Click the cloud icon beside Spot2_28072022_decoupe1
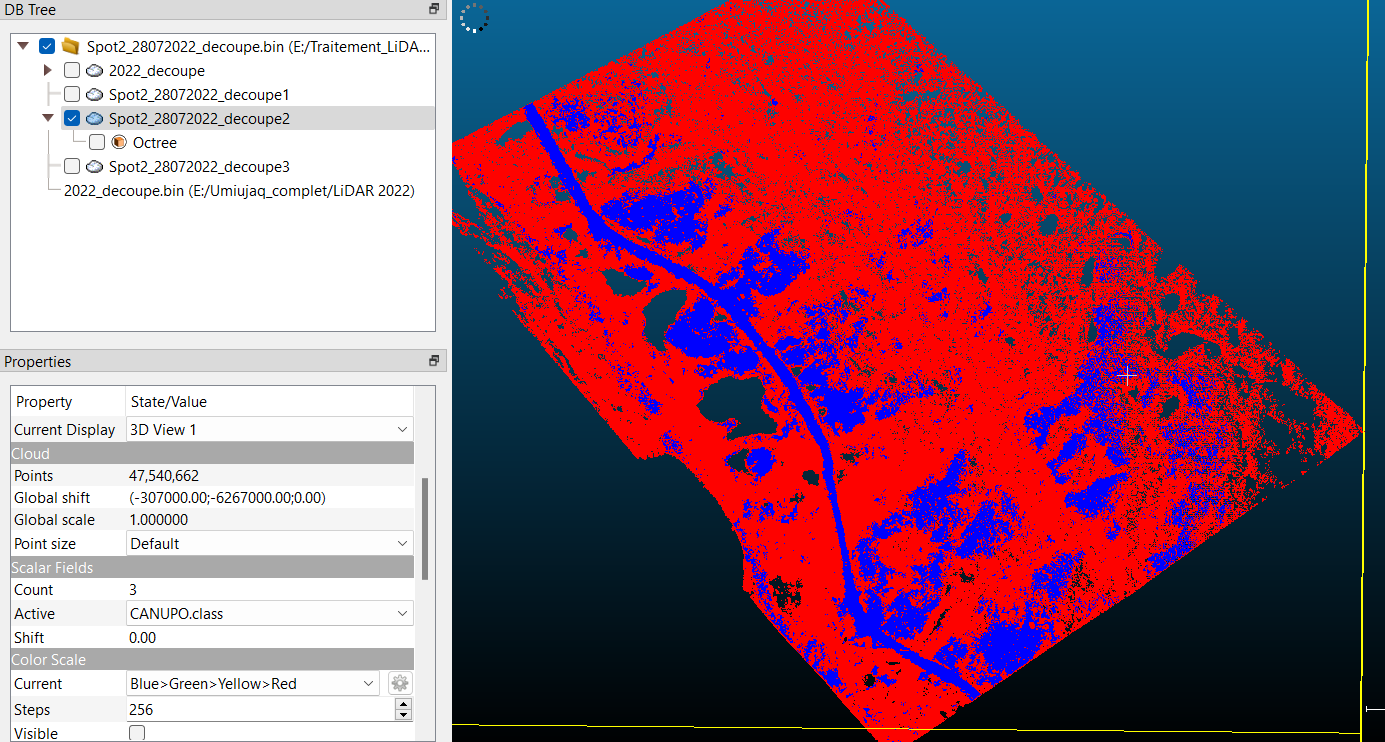 click(x=95, y=95)
